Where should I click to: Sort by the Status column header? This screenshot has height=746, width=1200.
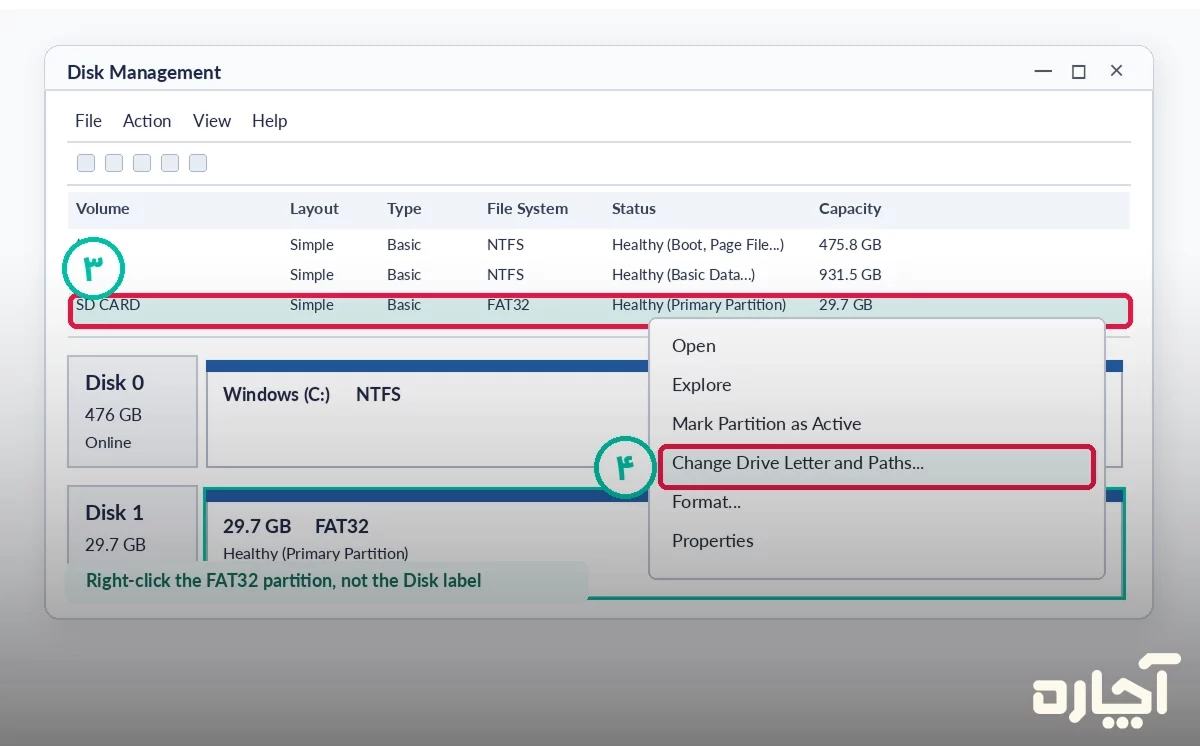click(x=634, y=209)
